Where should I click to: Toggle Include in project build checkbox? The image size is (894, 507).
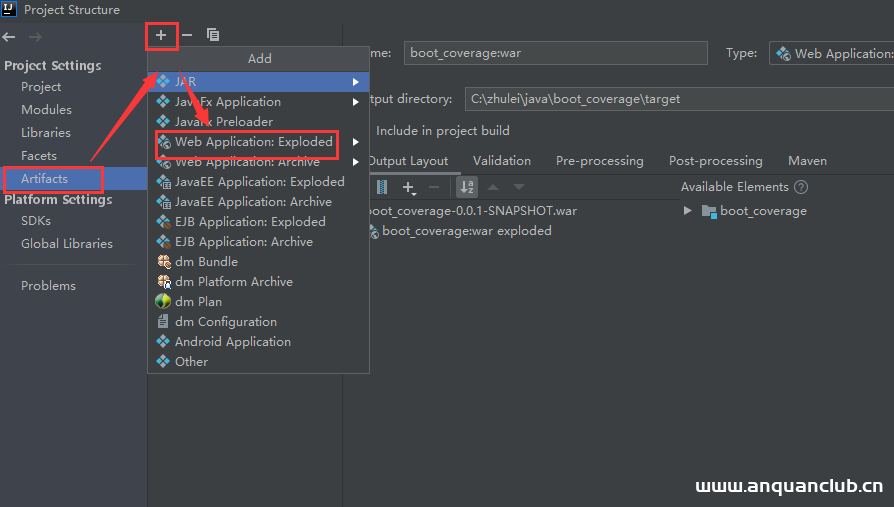click(362, 131)
